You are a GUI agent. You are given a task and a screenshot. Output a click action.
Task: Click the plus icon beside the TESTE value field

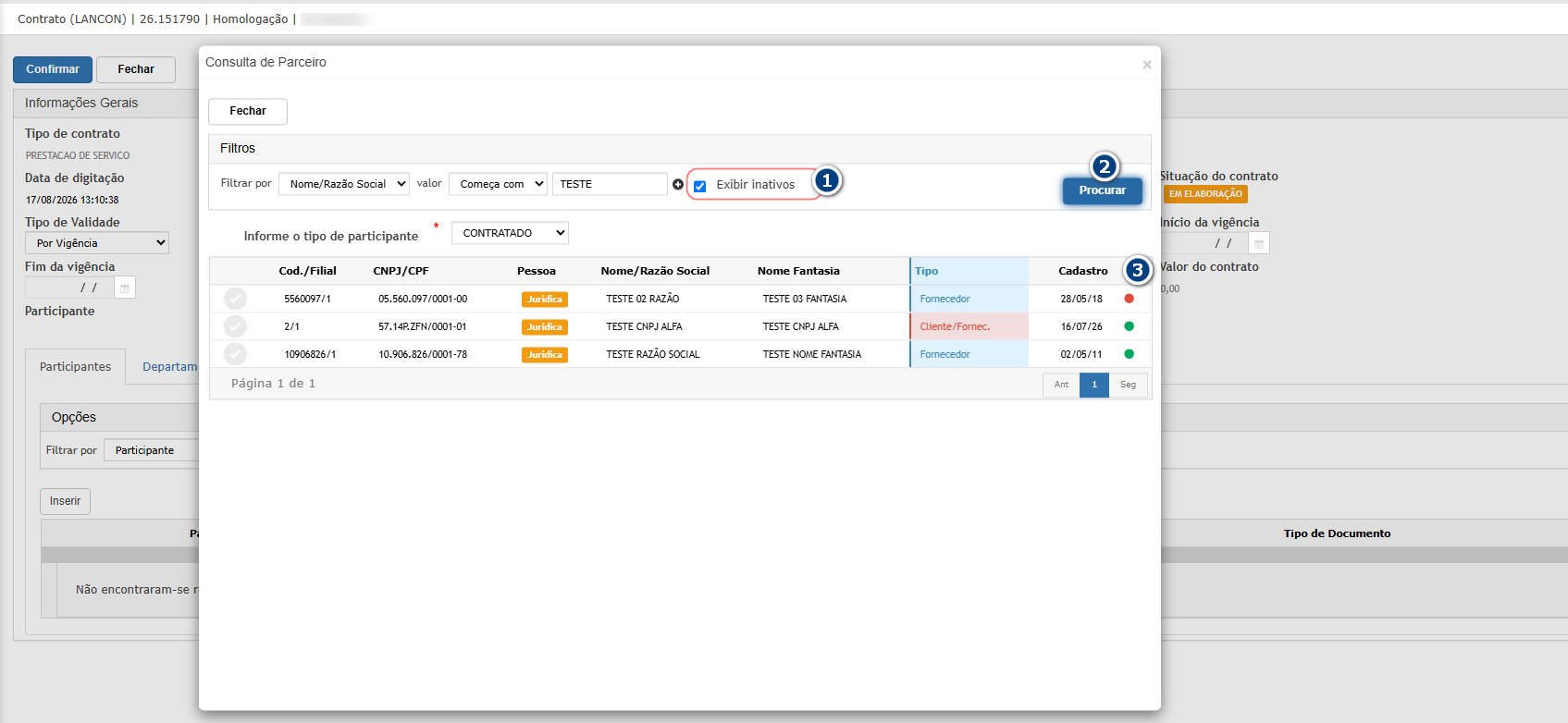[x=678, y=184]
